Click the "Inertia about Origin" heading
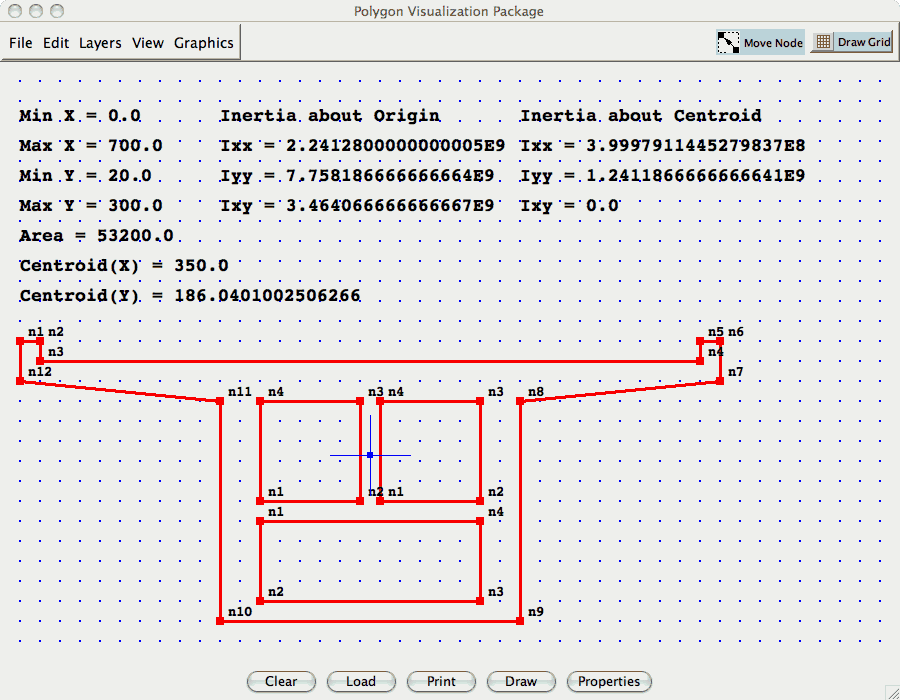Image resolution: width=900 pixels, height=700 pixels. coord(330,116)
